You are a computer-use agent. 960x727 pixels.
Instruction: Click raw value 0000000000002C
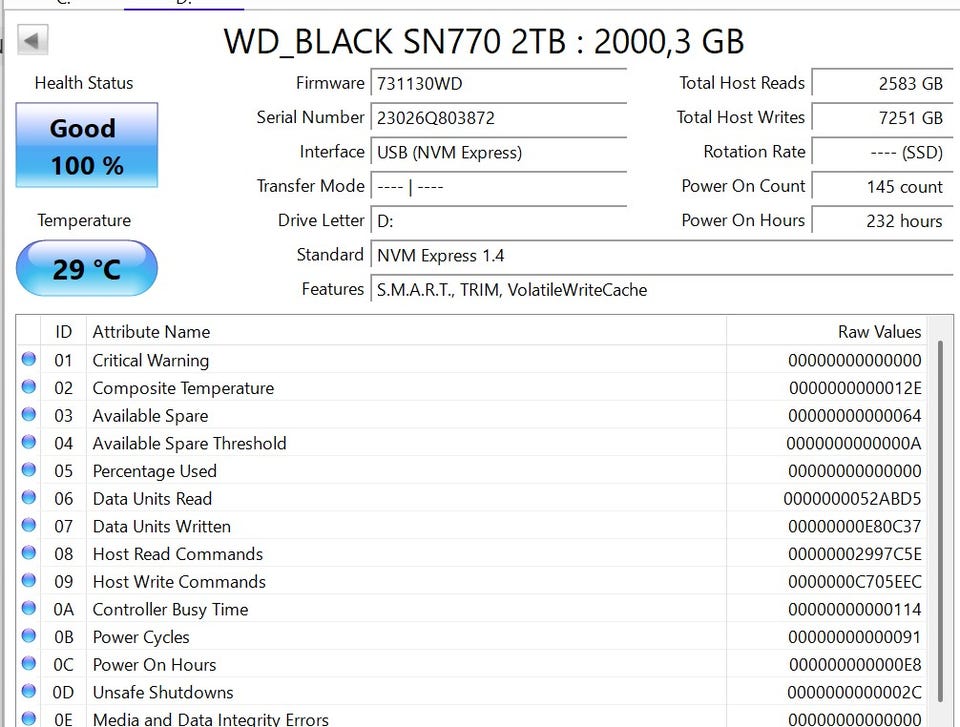[854, 692]
